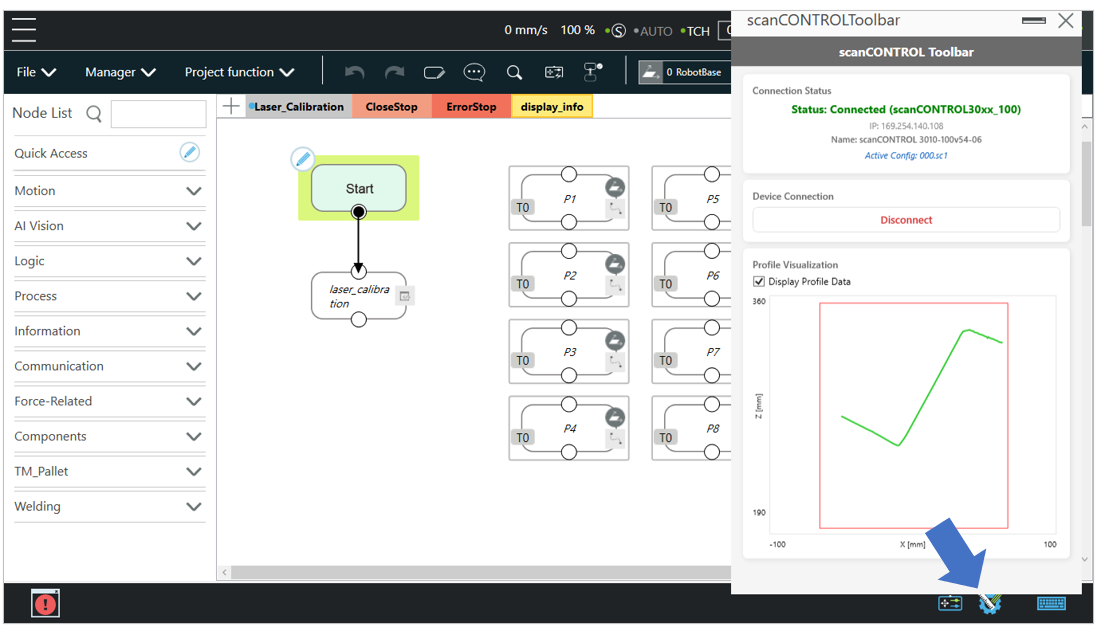Open the hamburger main menu
The height and width of the screenshot is (629, 1097).
coord(24,30)
